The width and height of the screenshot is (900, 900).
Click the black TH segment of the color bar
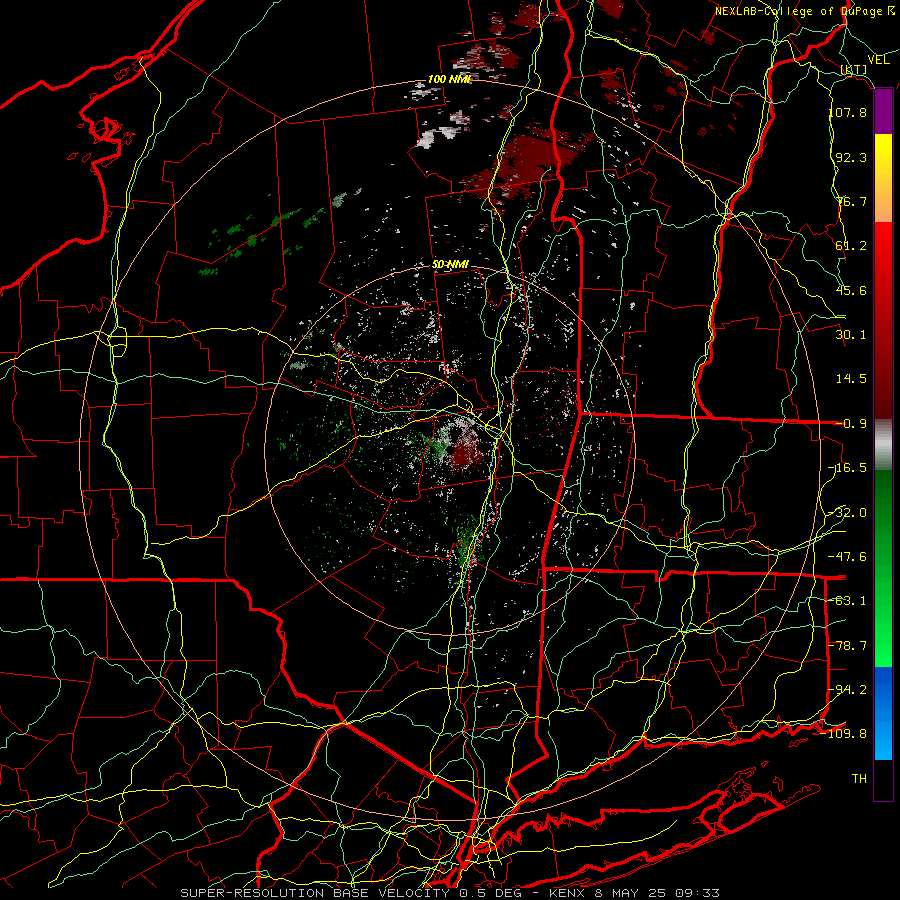[x=883, y=779]
